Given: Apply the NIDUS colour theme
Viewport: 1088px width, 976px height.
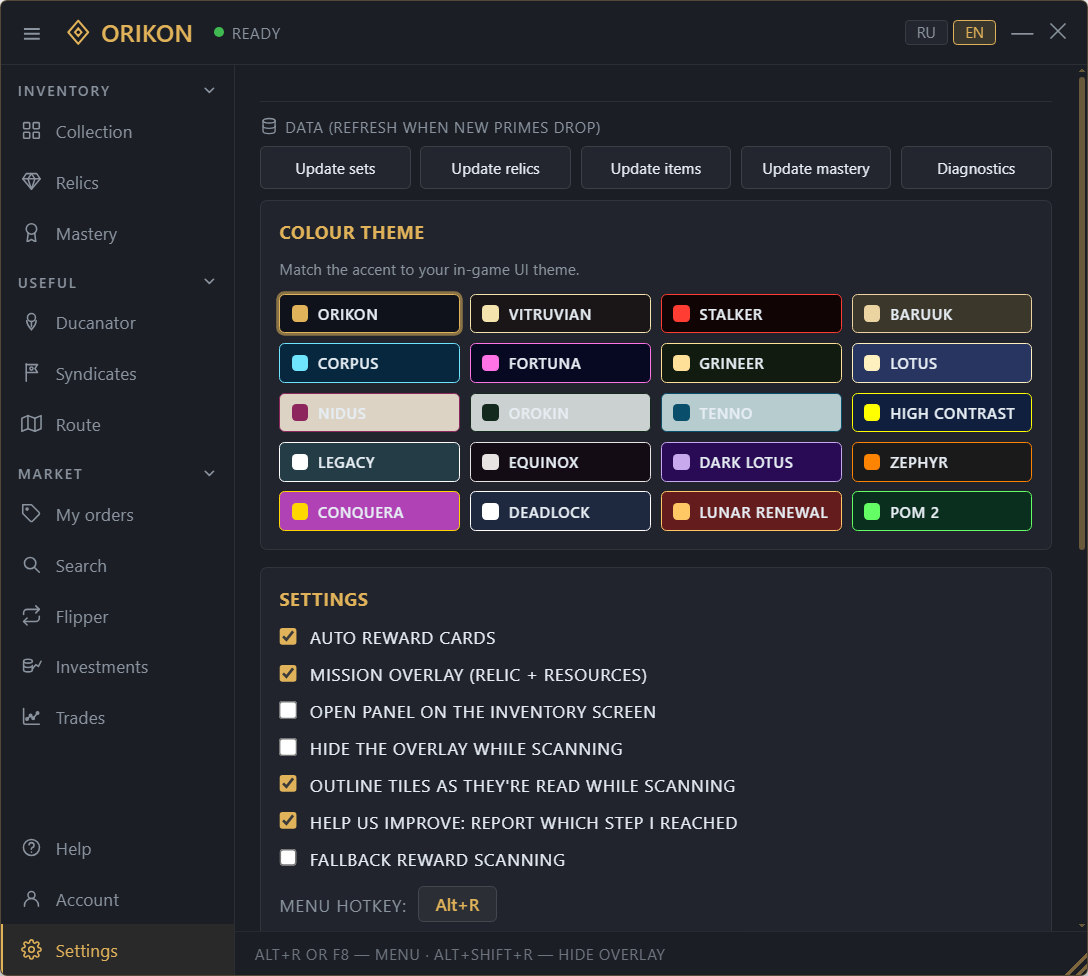Looking at the screenshot, I should (369, 413).
